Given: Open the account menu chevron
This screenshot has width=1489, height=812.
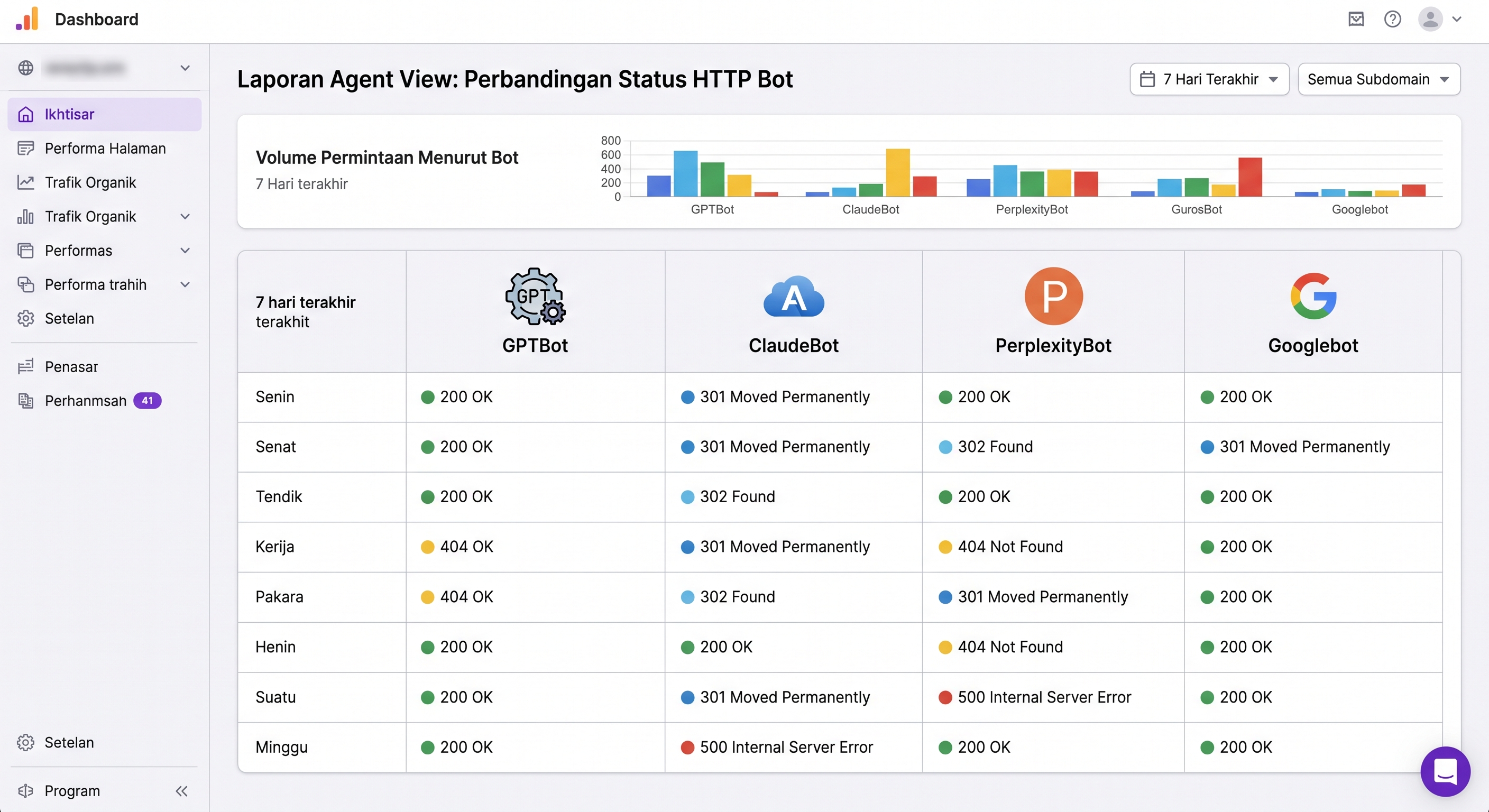Looking at the screenshot, I should 1457,19.
